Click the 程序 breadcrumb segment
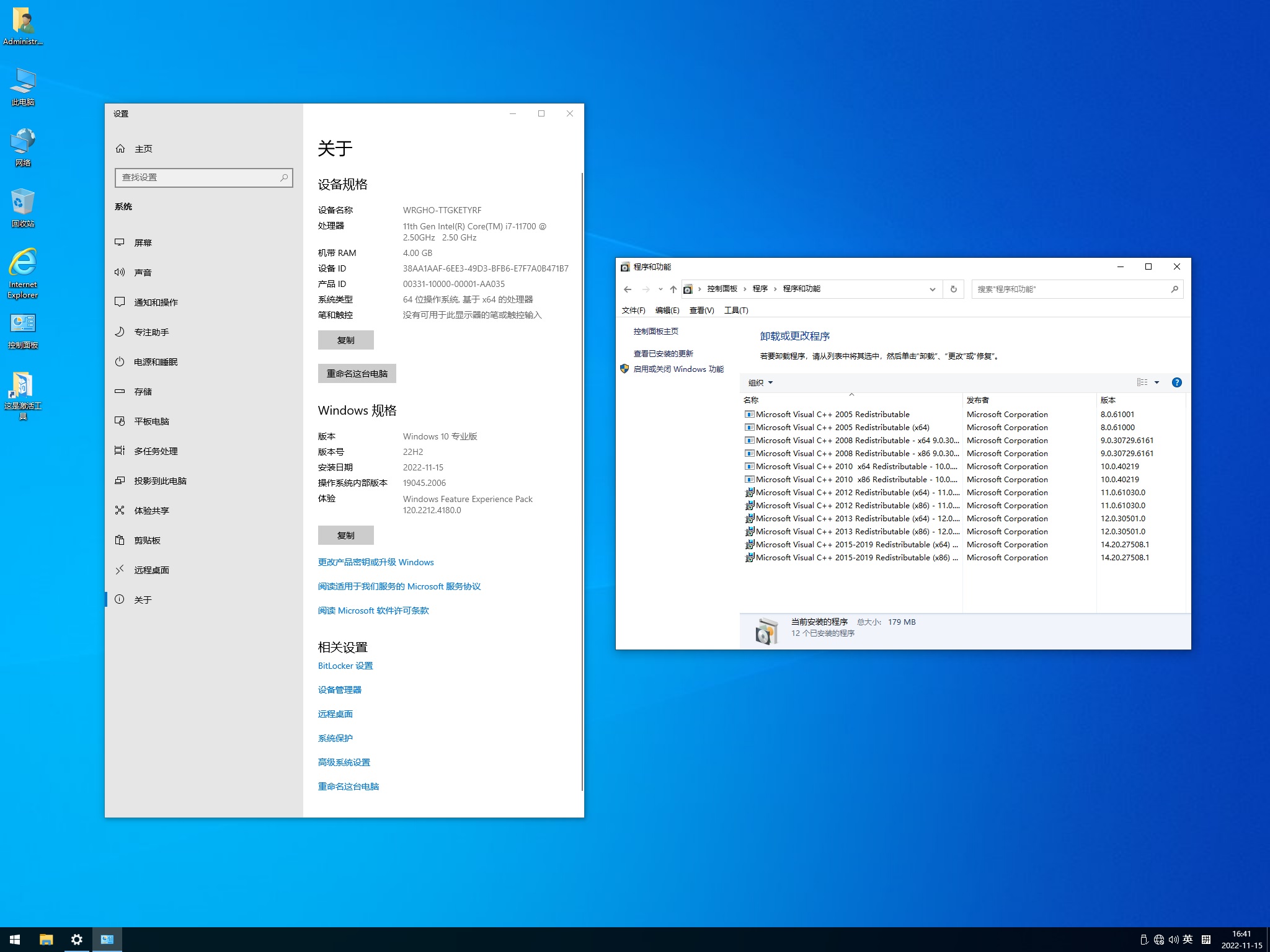Screen dimensions: 1270x952 (x=760, y=289)
